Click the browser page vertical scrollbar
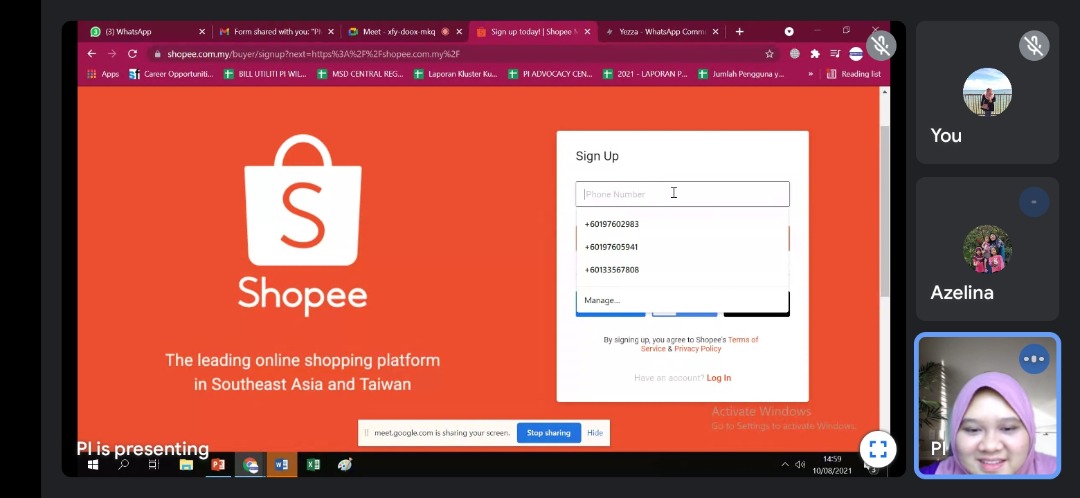1080x498 pixels. point(884,212)
